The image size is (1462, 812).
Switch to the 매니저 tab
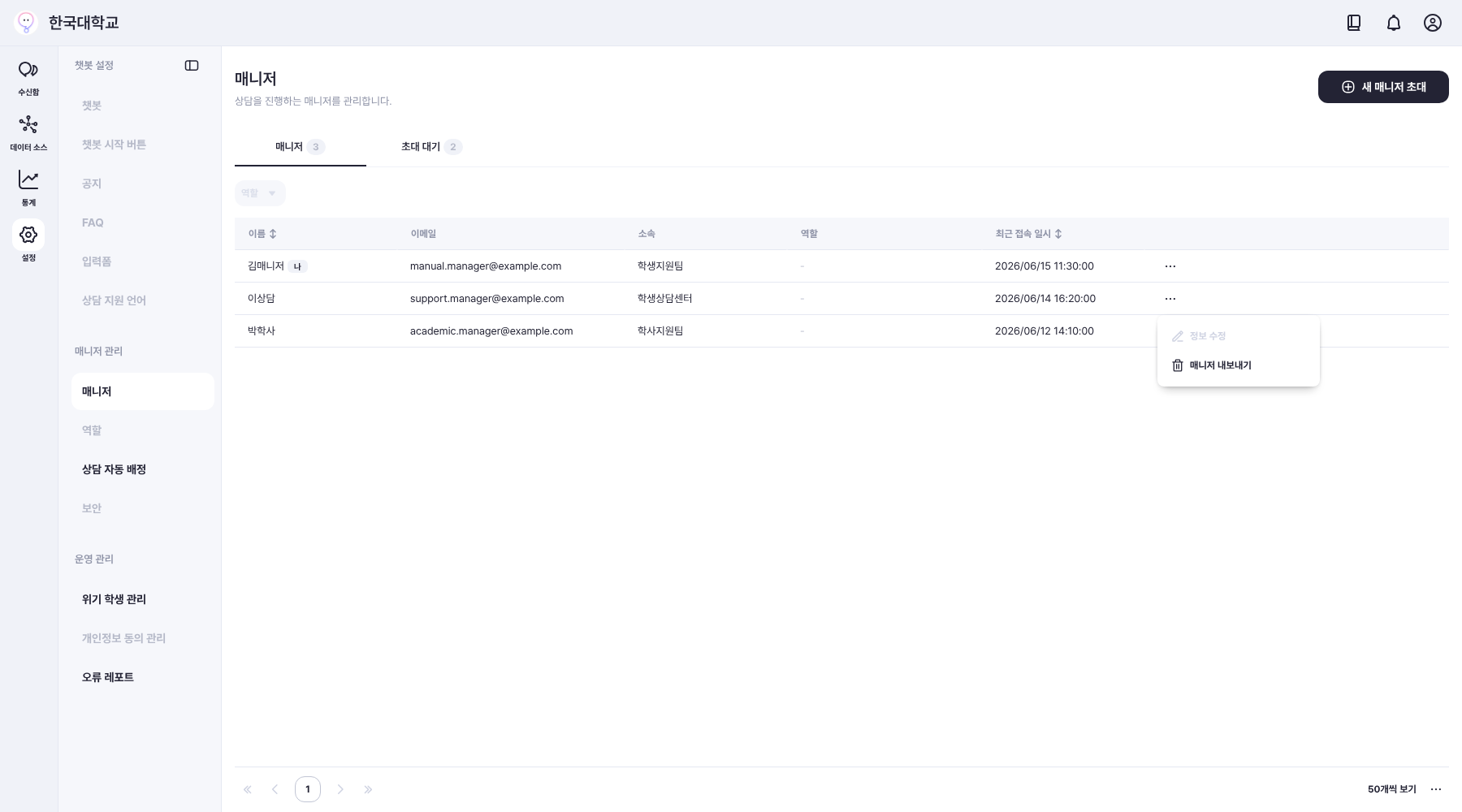point(301,147)
